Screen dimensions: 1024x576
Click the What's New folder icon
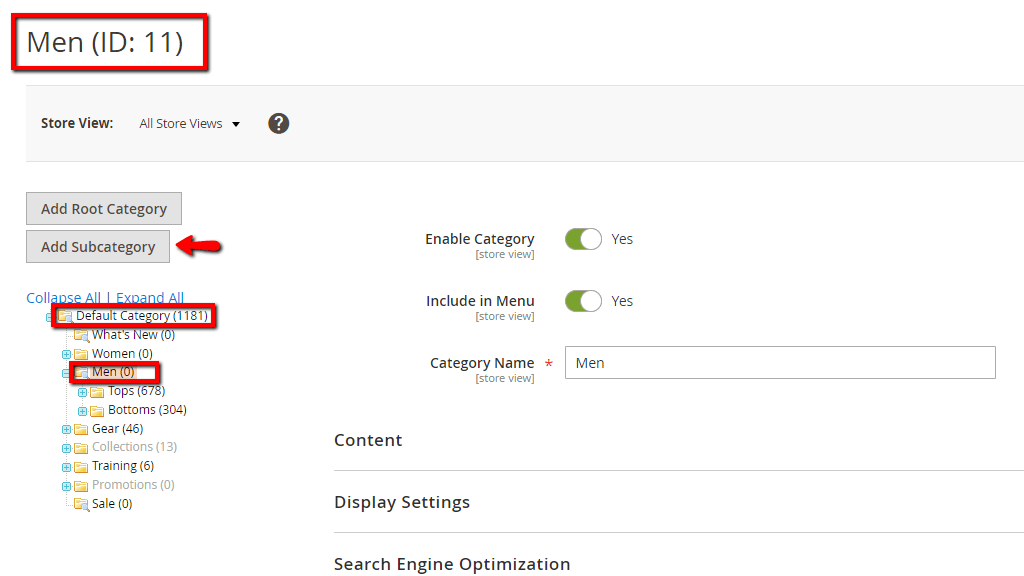81,335
